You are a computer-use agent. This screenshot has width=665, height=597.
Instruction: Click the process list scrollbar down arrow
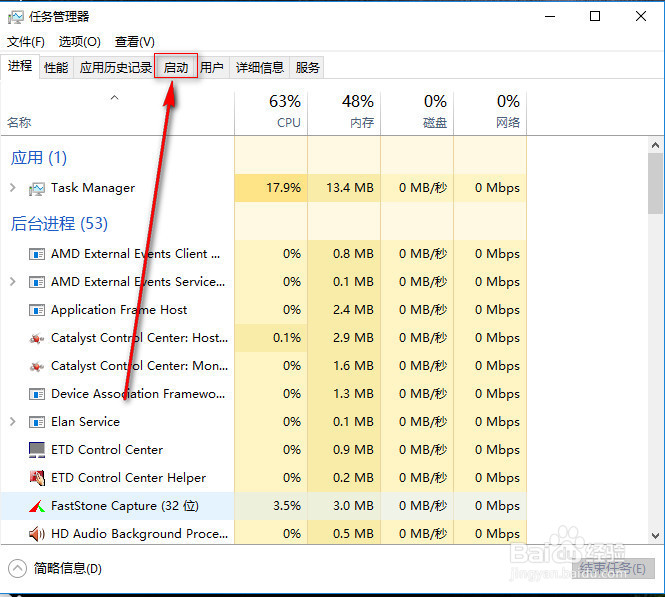655,536
